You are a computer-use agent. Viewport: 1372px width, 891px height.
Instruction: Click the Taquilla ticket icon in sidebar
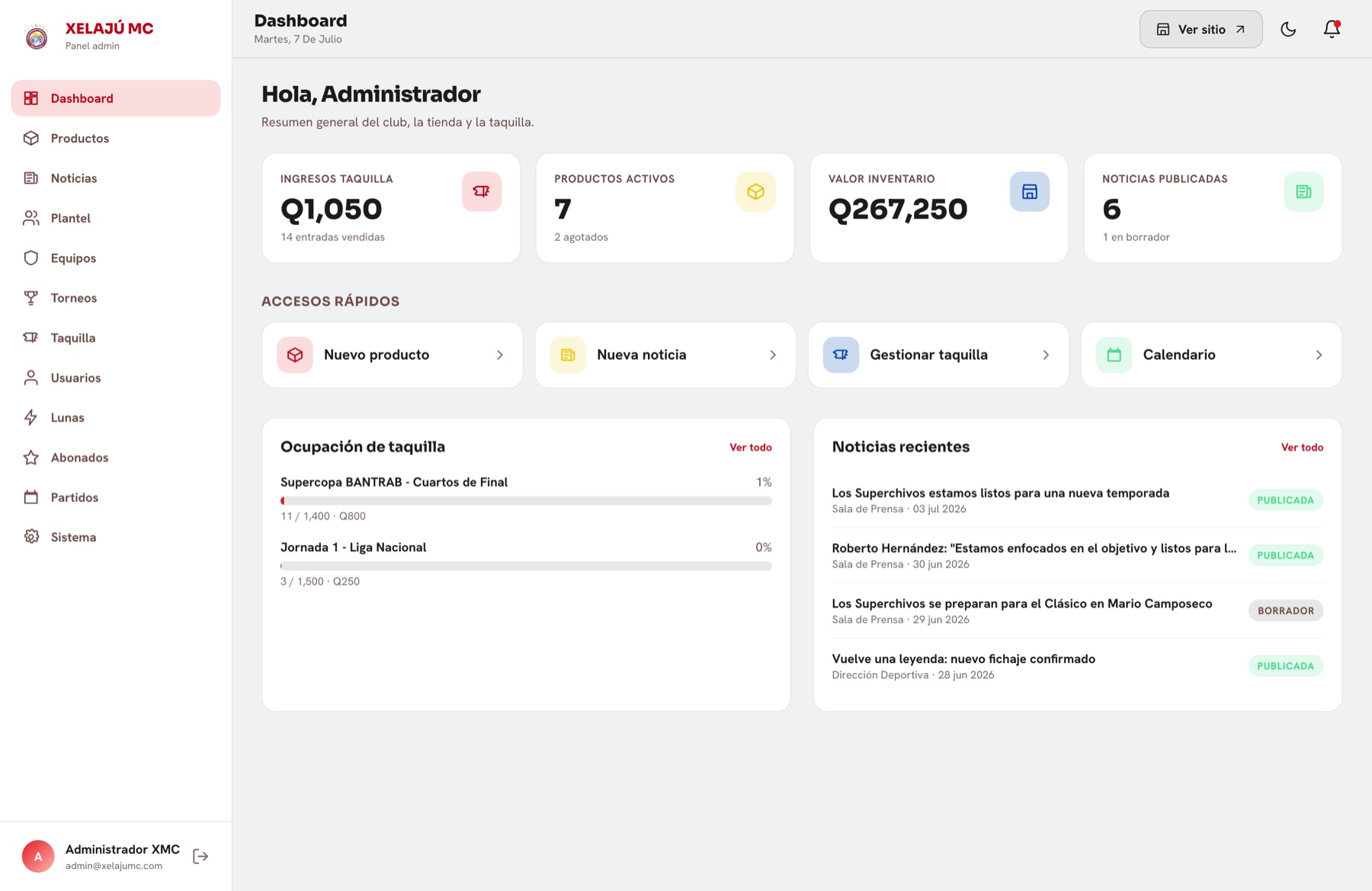pos(31,338)
